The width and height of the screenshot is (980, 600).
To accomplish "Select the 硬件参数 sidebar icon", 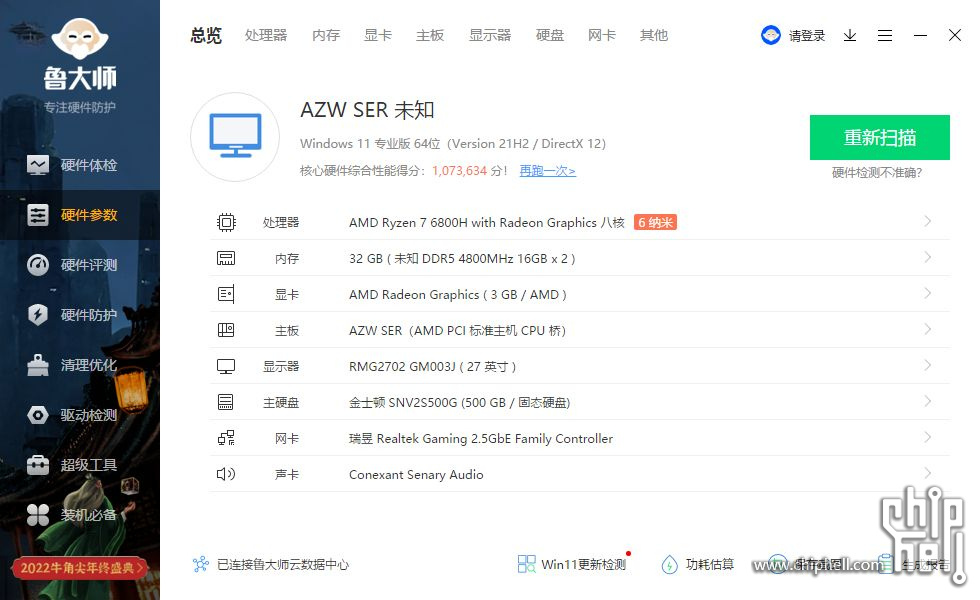I will coord(38,215).
